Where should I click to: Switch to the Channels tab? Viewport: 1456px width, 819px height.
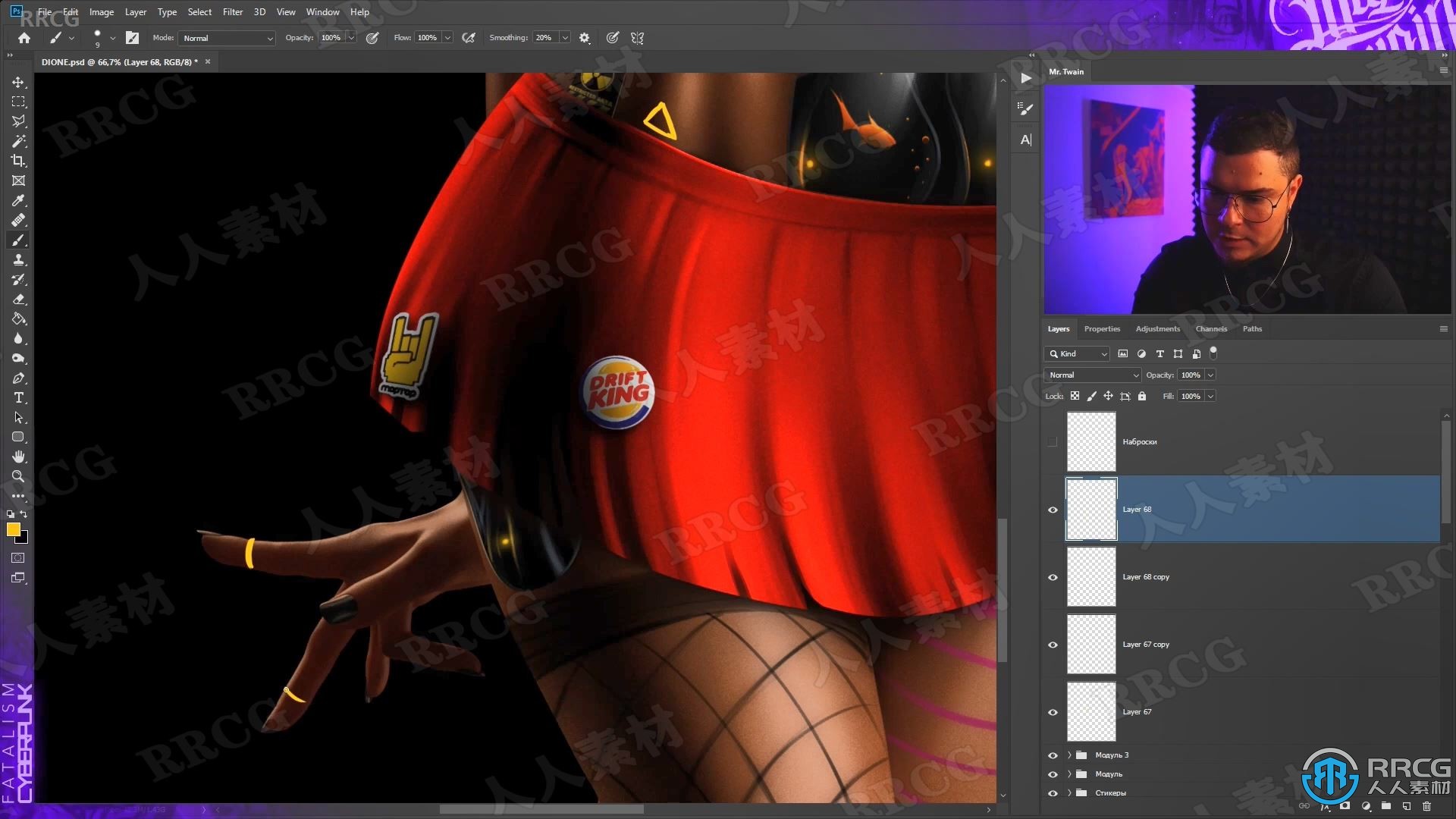1211,328
